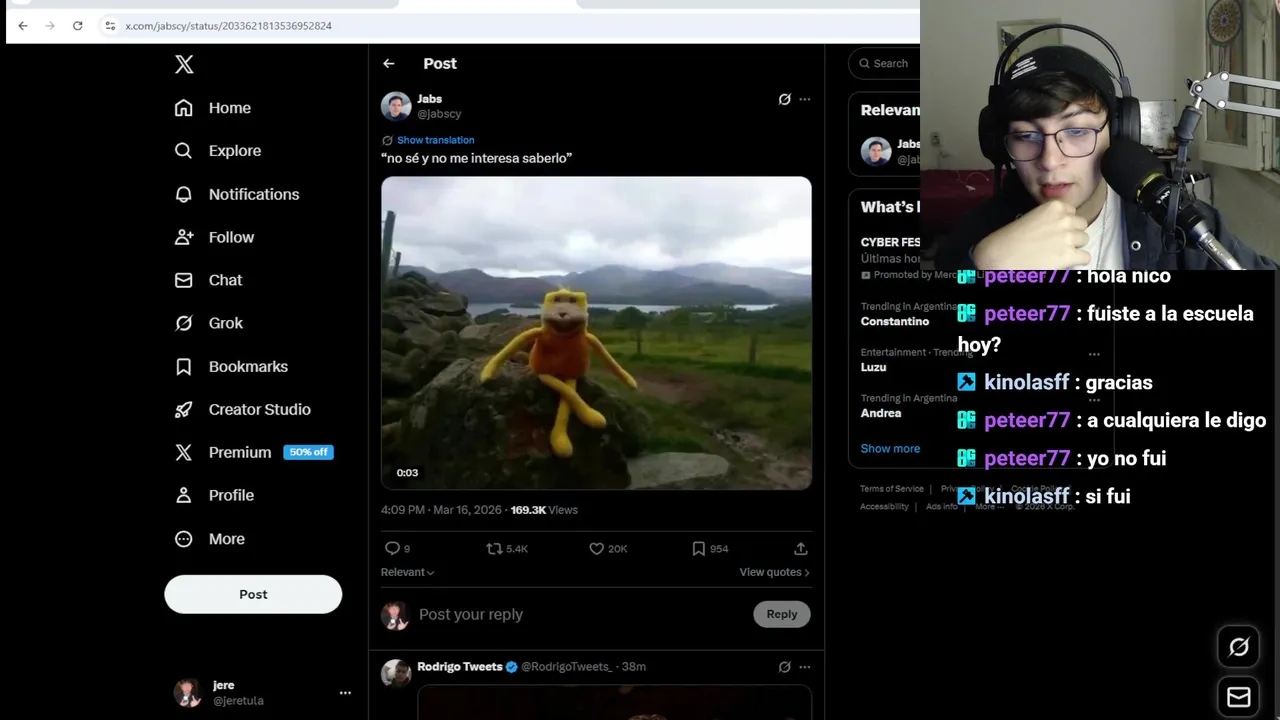Click jere account avatar
This screenshot has height=720, width=1280.
[x=187, y=692]
